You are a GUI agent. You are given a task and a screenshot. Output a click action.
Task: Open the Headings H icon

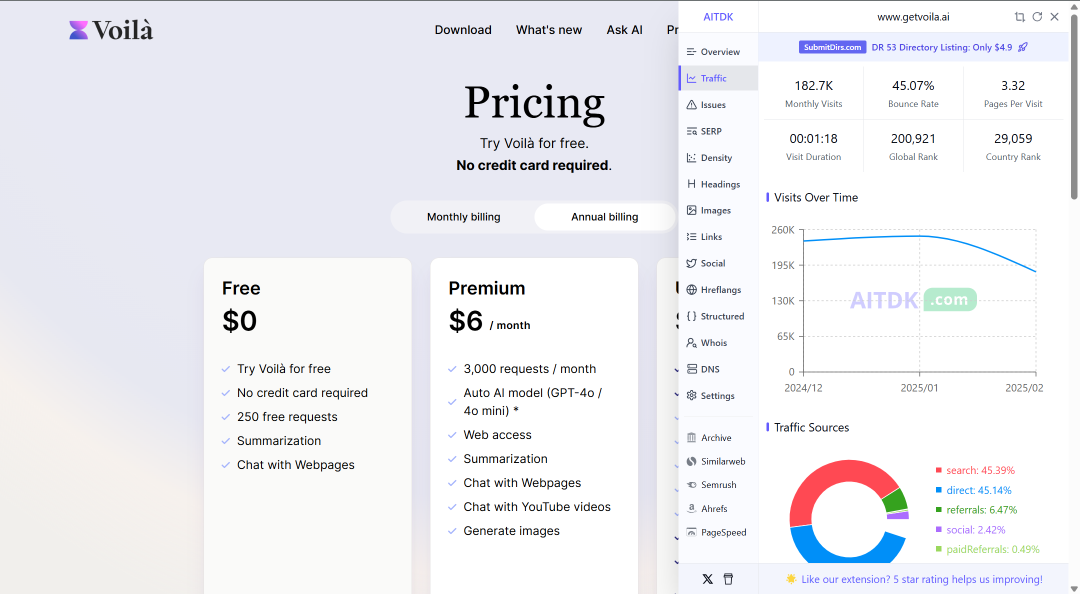(x=692, y=184)
